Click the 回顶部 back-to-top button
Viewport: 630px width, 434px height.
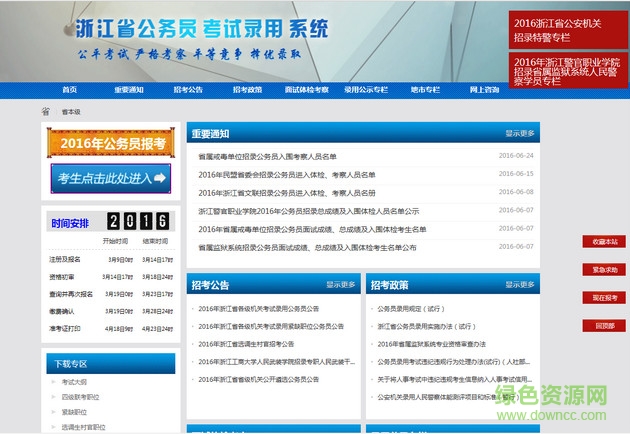point(604,326)
